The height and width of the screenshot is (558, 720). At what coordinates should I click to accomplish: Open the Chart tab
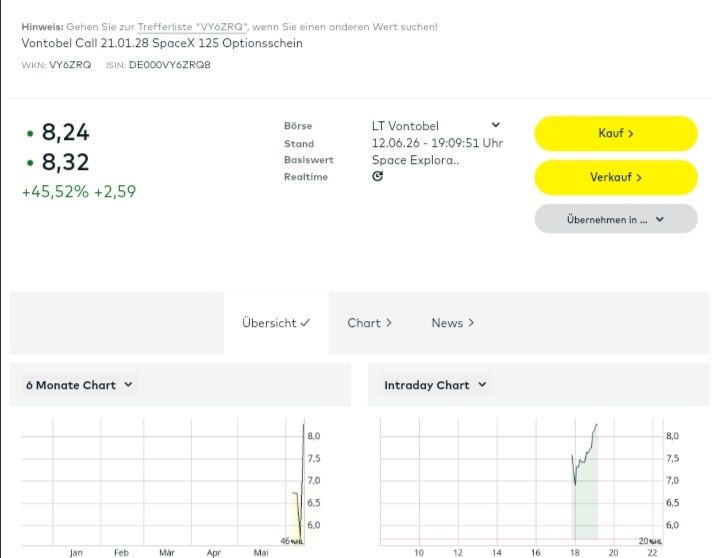pos(369,323)
